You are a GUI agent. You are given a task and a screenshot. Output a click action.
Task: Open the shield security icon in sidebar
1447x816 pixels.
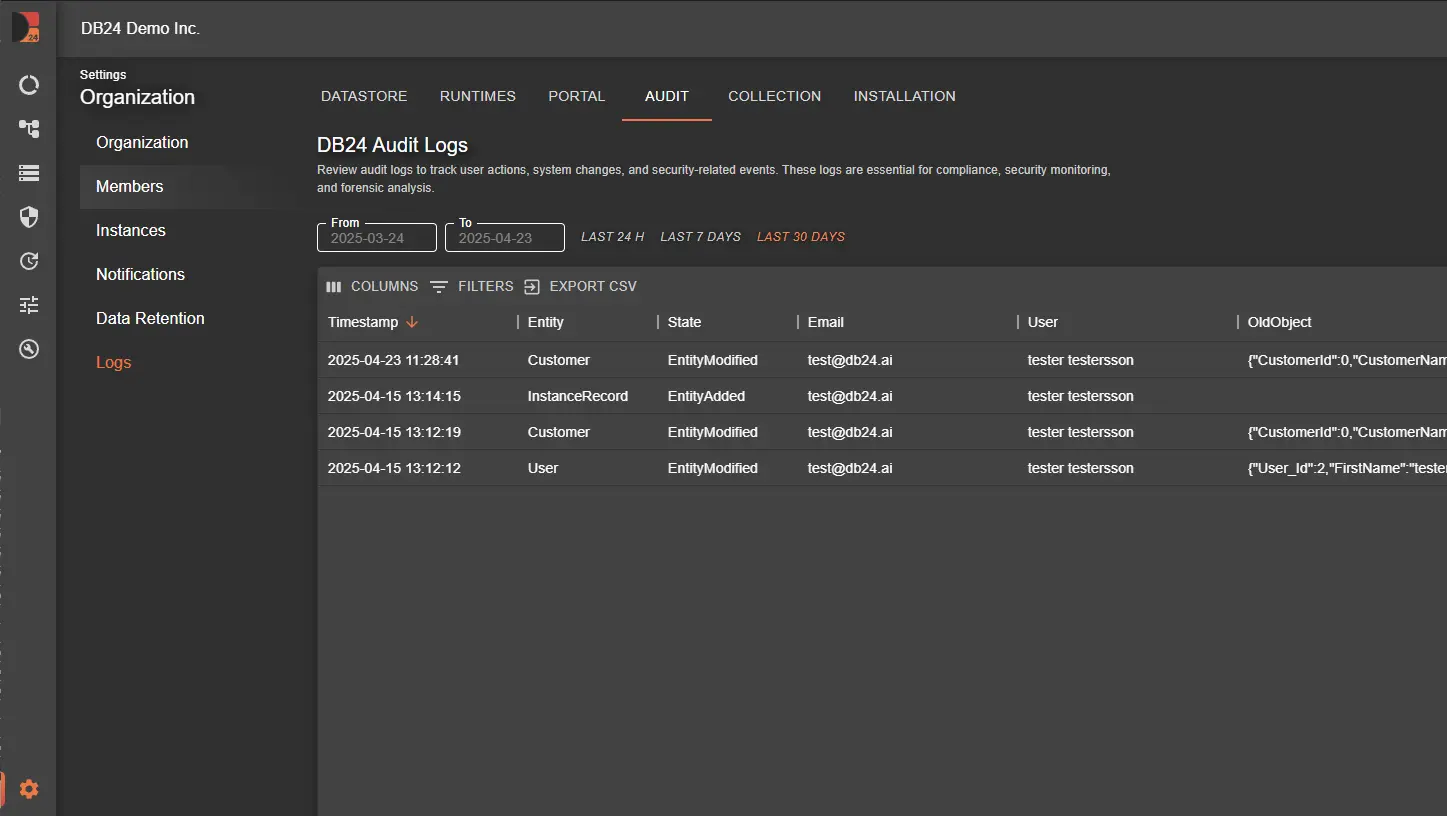(29, 217)
